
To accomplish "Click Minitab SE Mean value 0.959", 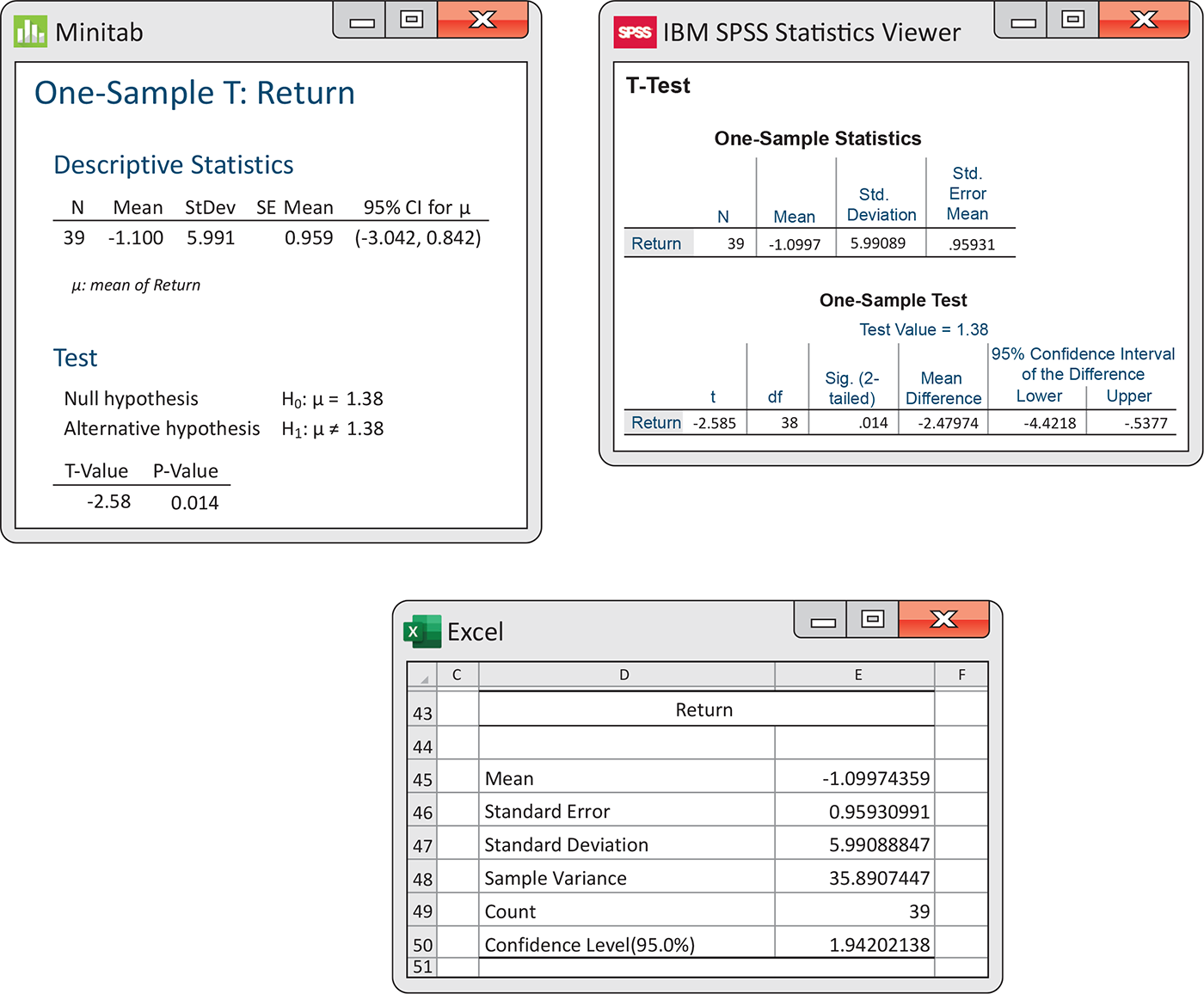I will (x=309, y=237).
